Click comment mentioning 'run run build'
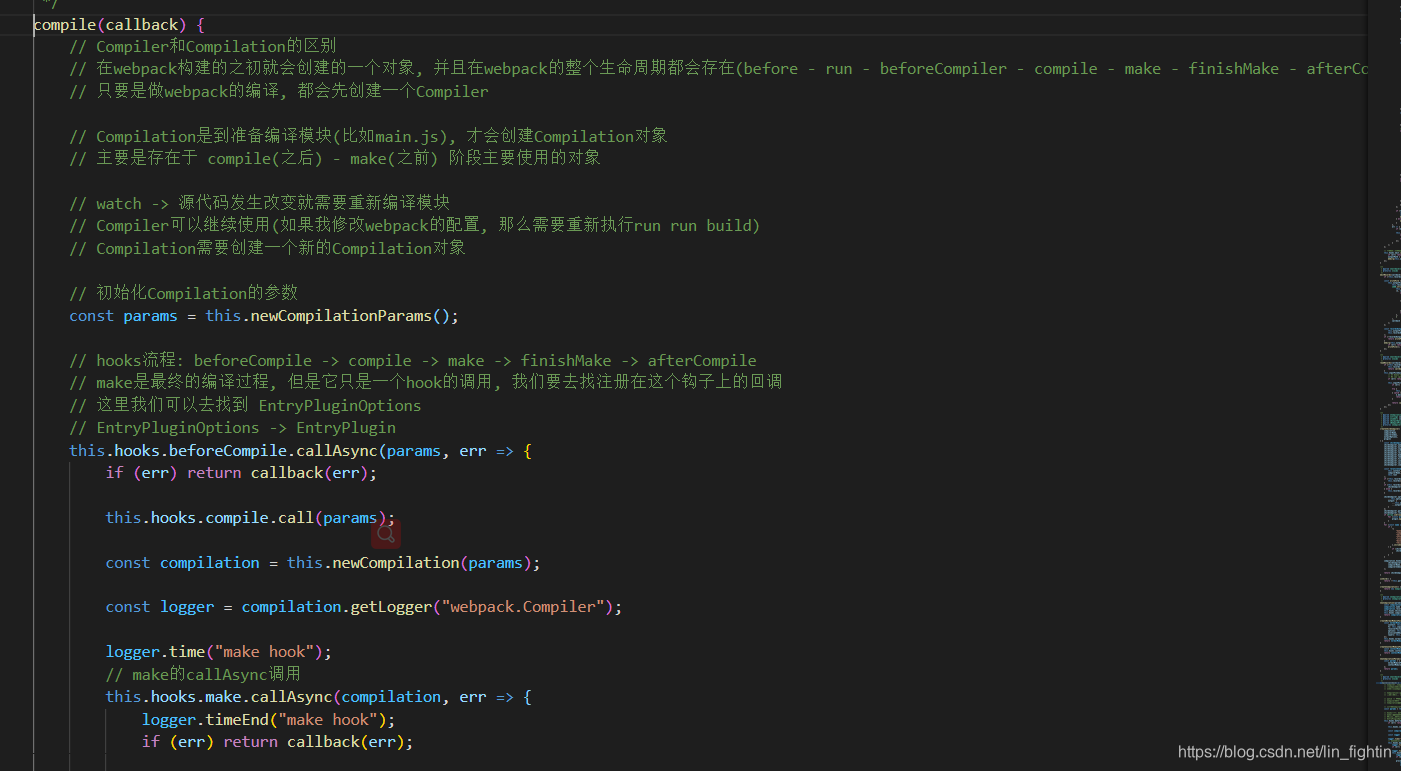This screenshot has width=1401, height=771. pyautogui.click(x=415, y=225)
